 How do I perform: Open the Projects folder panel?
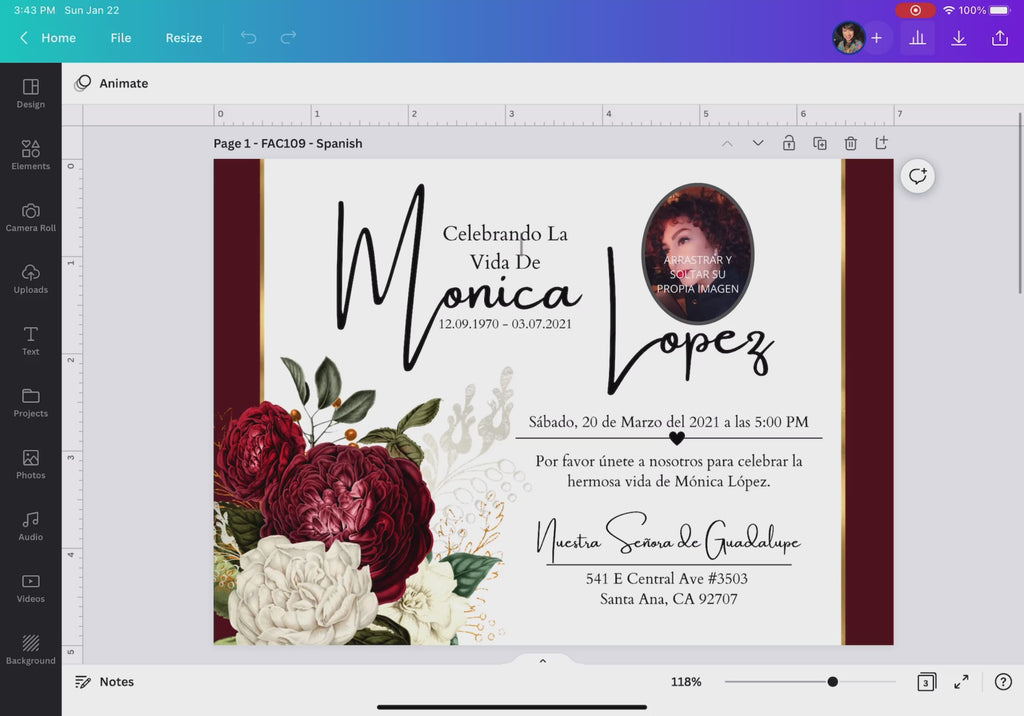[31, 402]
